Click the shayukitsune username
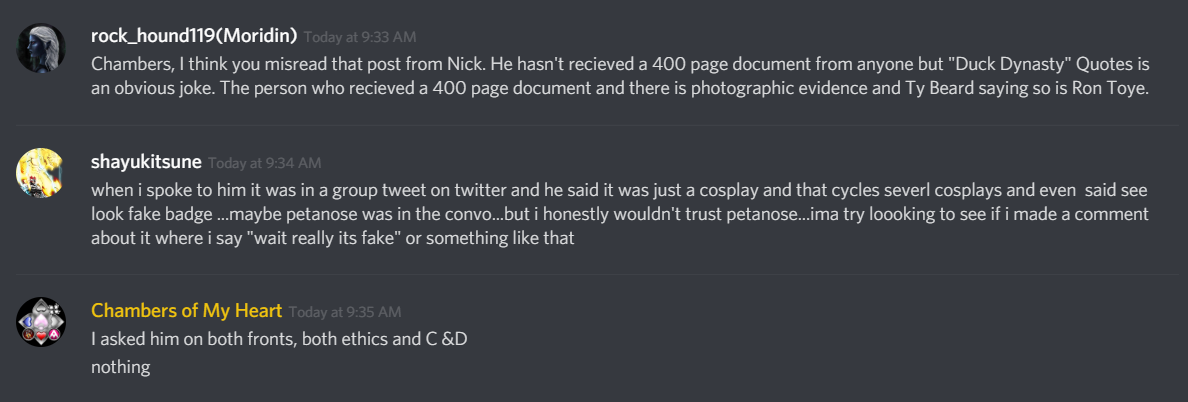 pos(146,162)
